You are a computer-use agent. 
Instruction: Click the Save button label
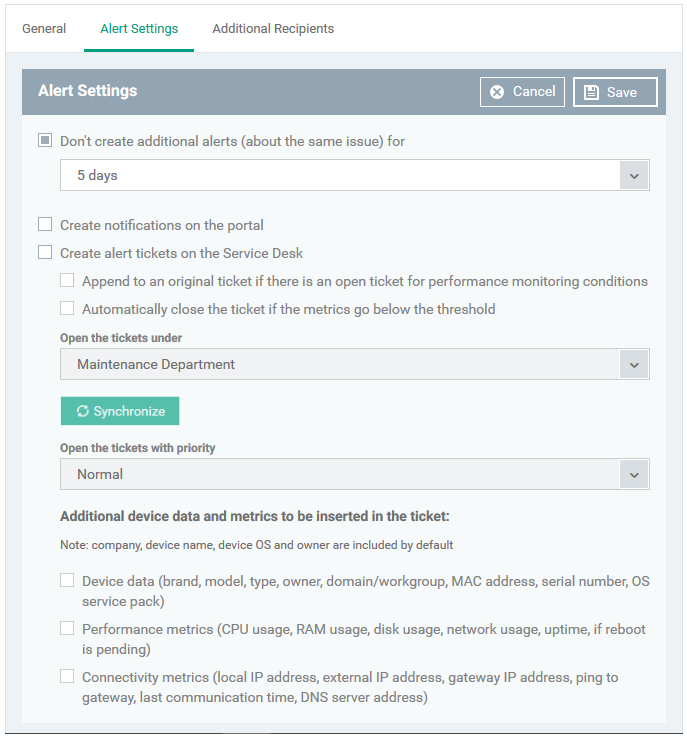[x=622, y=92]
